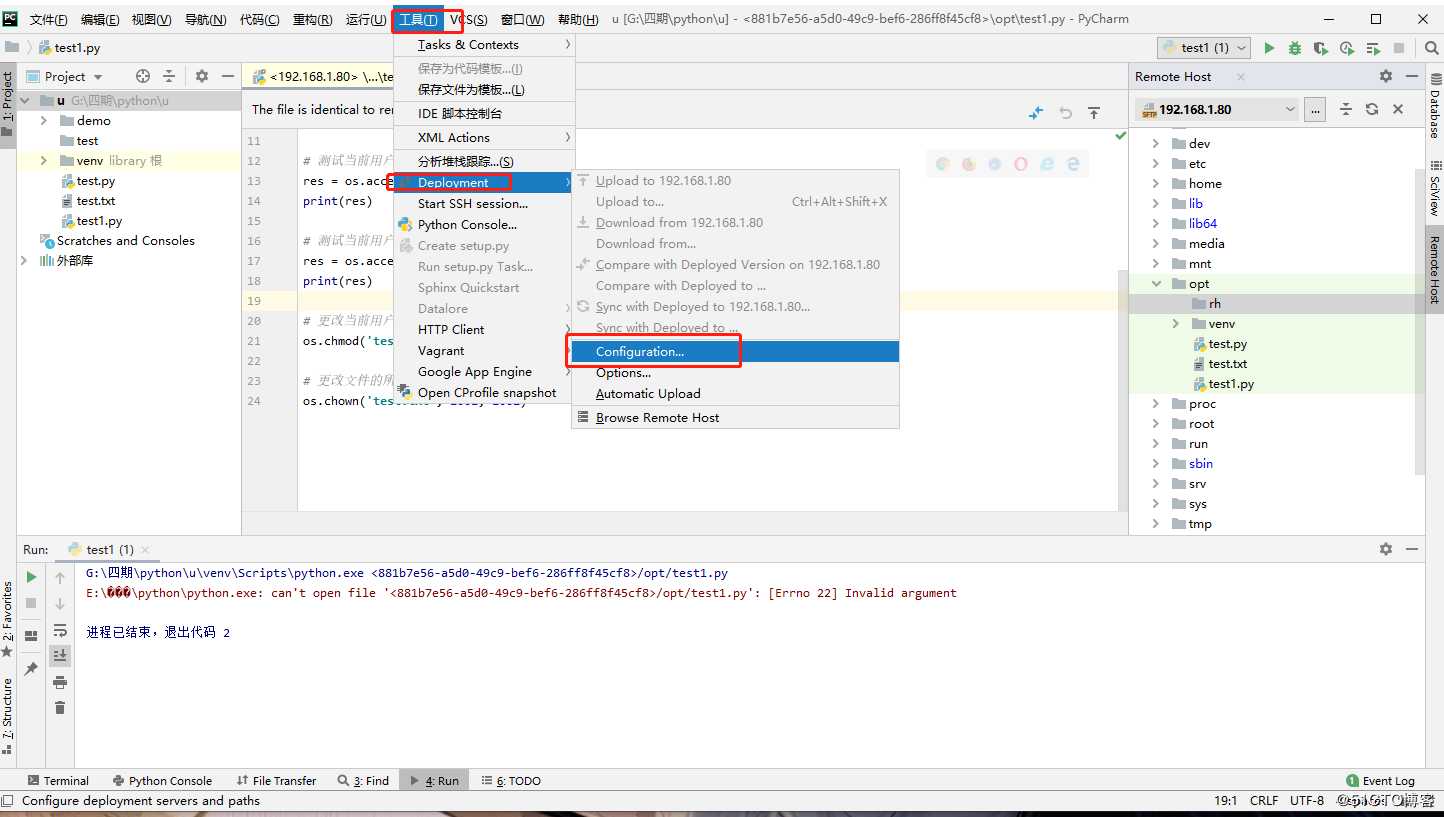Toggle tool window bars icon in status bar corner
The image size is (1444, 817).
click(8, 800)
